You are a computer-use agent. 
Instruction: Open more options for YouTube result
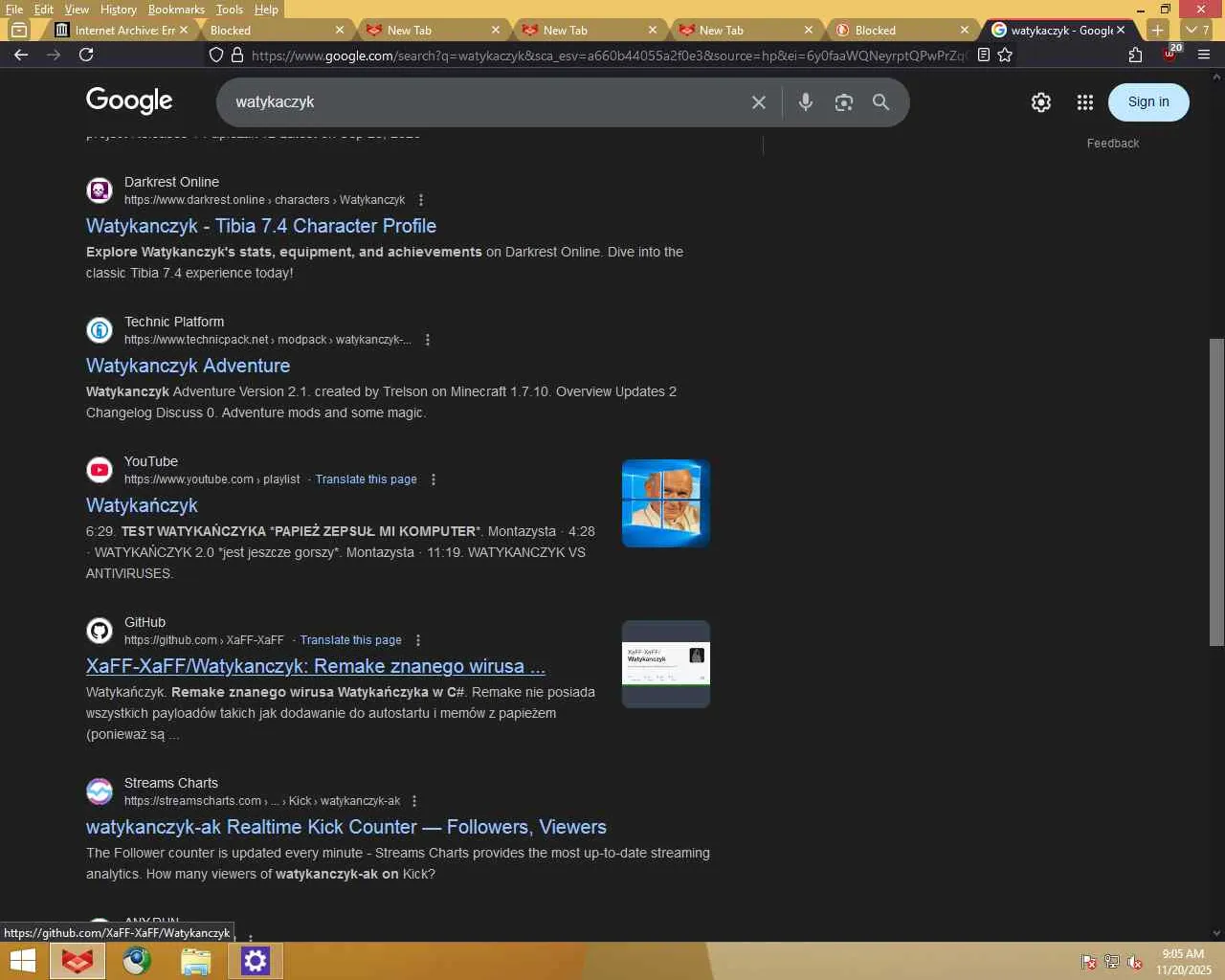tap(434, 479)
